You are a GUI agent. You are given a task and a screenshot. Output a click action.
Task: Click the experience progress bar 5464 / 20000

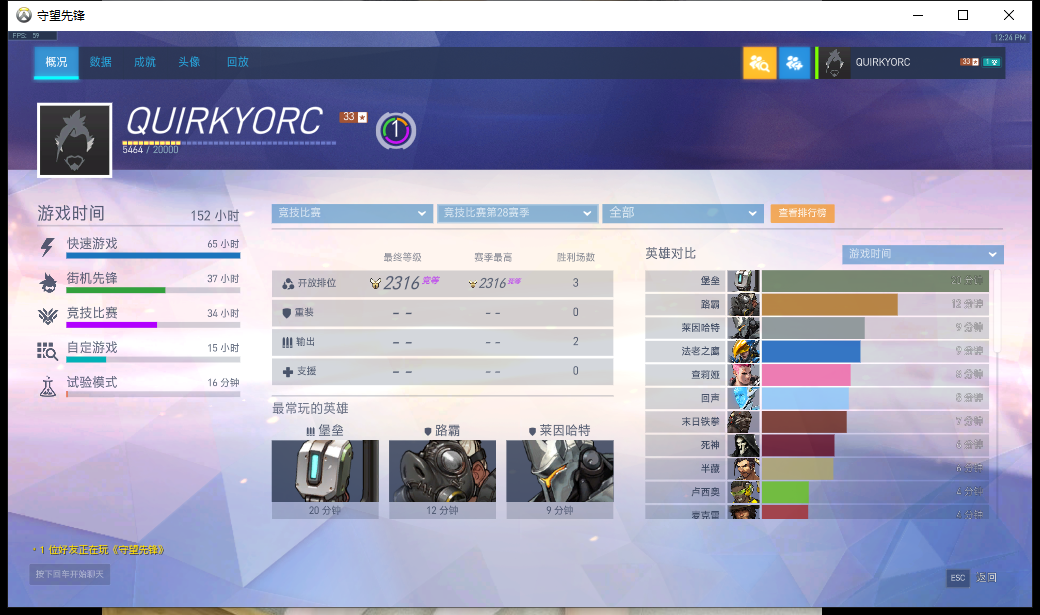click(x=229, y=143)
